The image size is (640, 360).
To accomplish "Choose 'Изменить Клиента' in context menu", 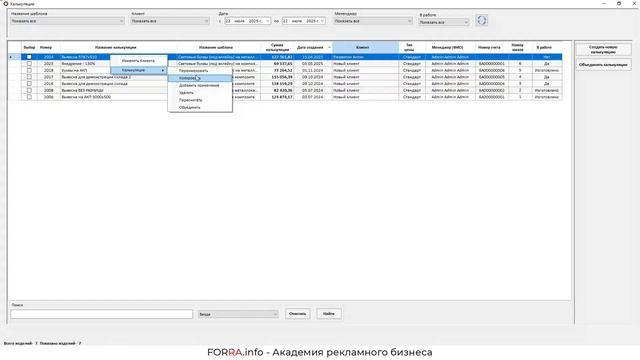I will coord(138,61).
